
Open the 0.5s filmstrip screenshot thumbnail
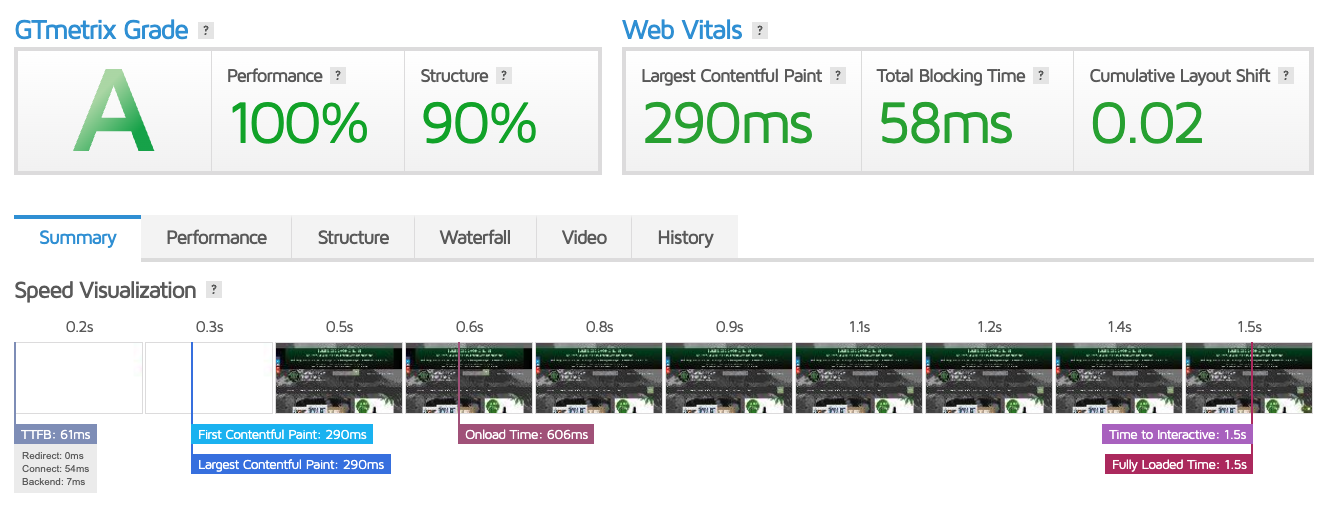click(x=339, y=378)
